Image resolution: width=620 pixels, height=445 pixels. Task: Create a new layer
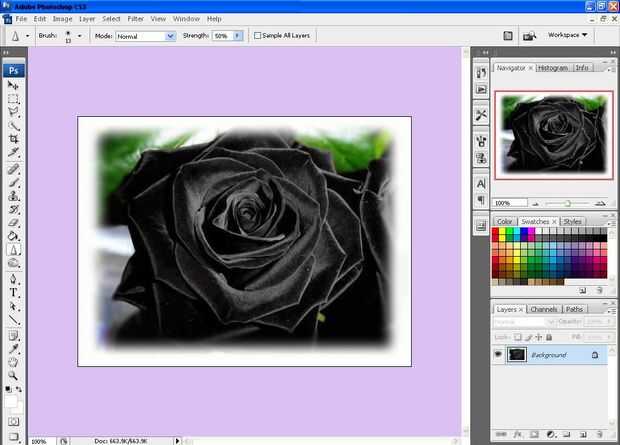click(583, 434)
